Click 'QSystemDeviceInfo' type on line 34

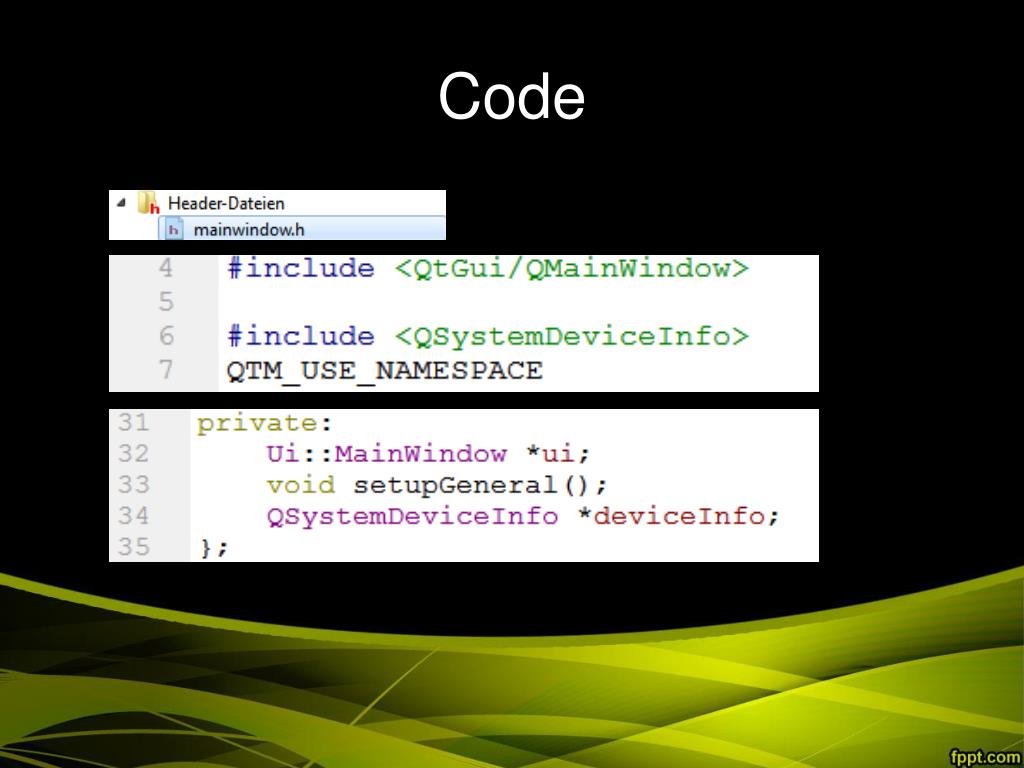click(x=412, y=516)
